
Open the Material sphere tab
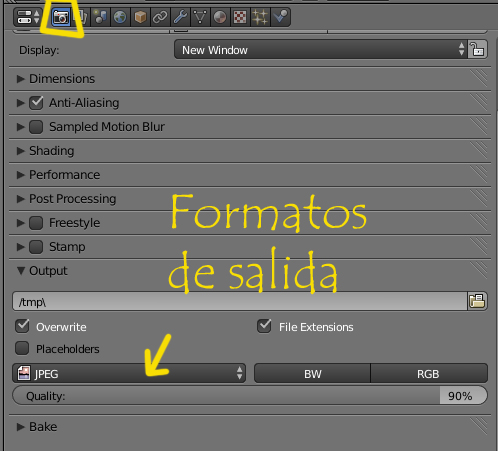(220, 17)
